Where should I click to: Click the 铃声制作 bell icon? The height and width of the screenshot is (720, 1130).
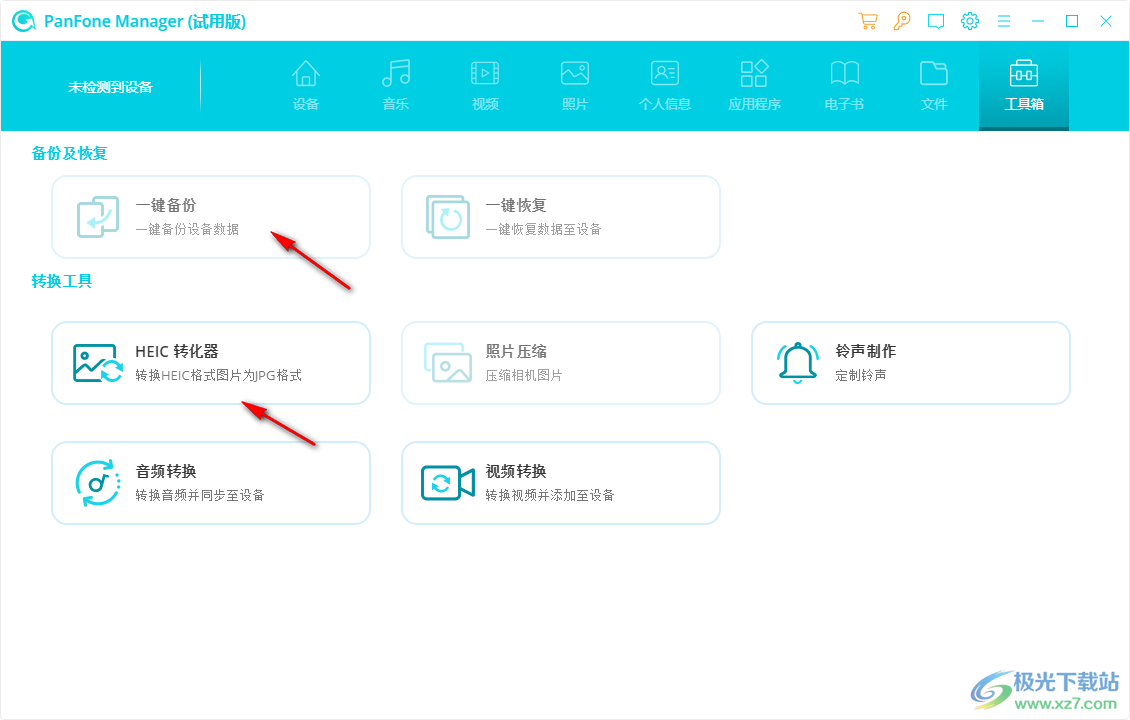click(x=798, y=363)
